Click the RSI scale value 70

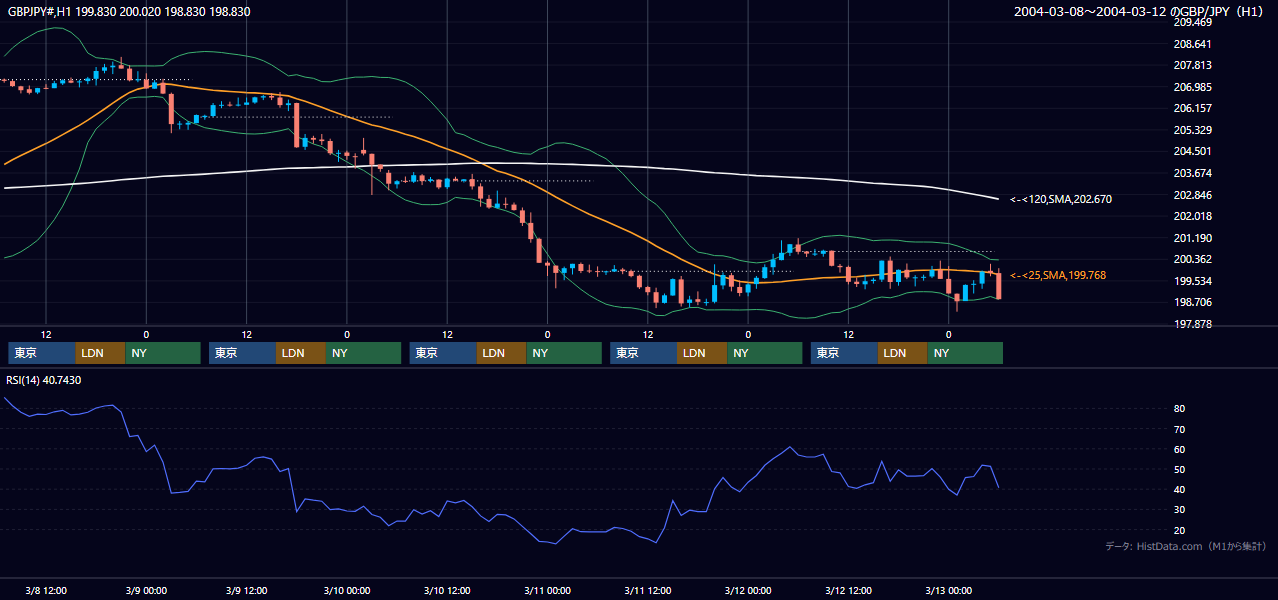pyautogui.click(x=1180, y=429)
